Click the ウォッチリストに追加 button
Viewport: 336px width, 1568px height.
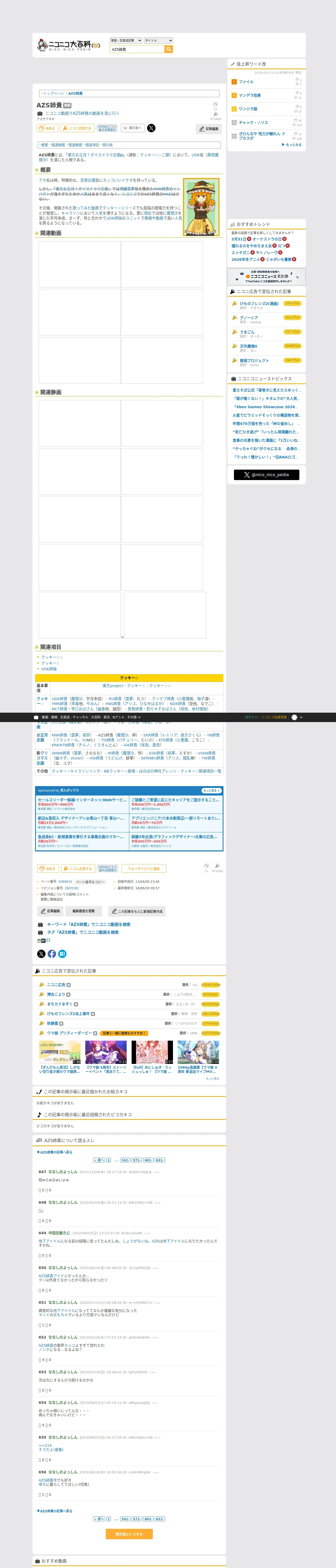[x=144, y=869]
